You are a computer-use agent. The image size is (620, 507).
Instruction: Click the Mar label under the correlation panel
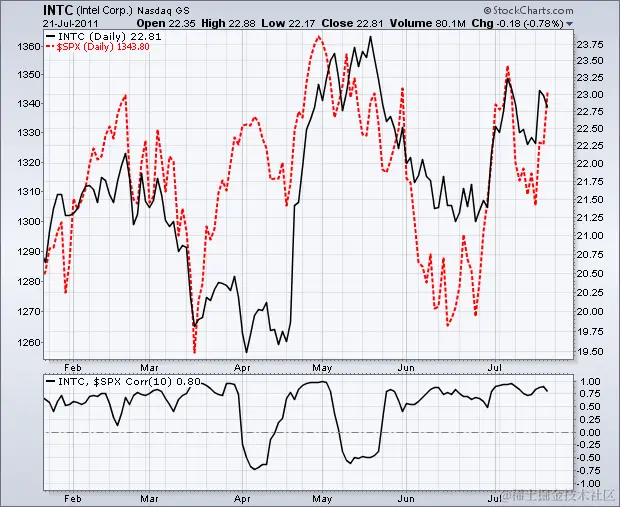[149, 499]
